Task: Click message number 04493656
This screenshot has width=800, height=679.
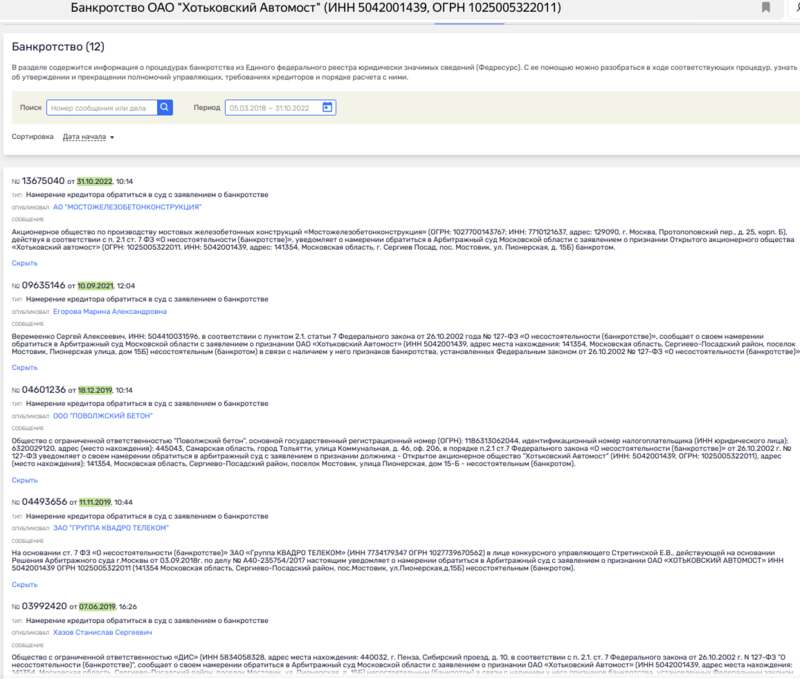Action: [x=44, y=502]
